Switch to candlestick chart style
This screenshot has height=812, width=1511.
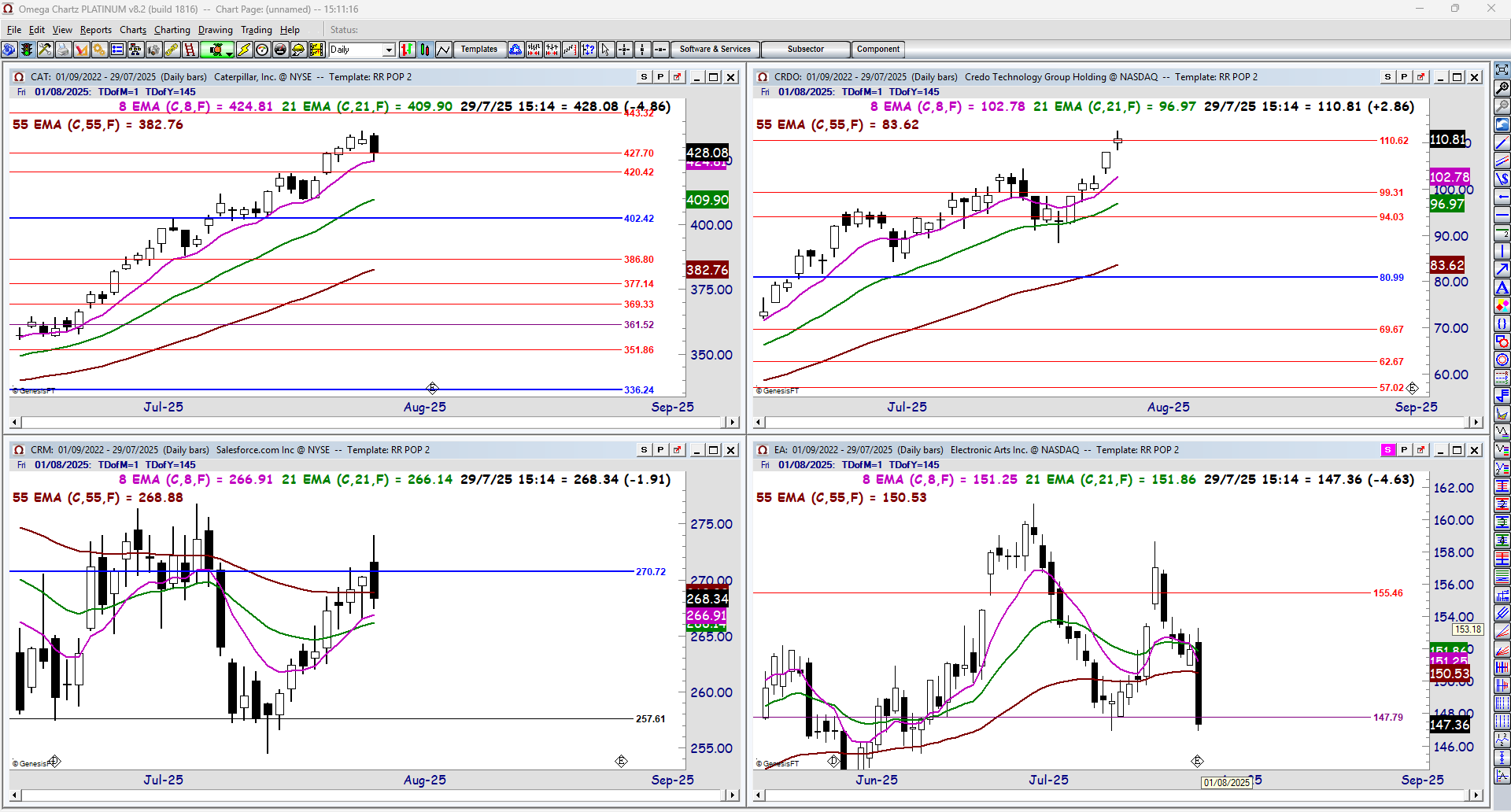425,50
